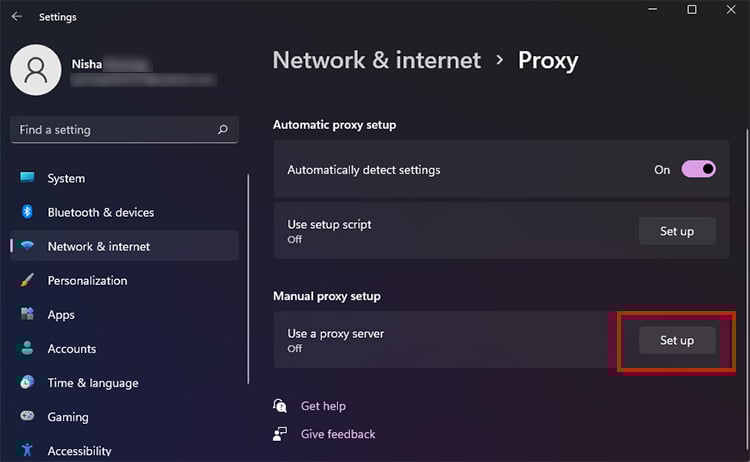
Task: Click the search magnifier icon
Action: [222, 130]
